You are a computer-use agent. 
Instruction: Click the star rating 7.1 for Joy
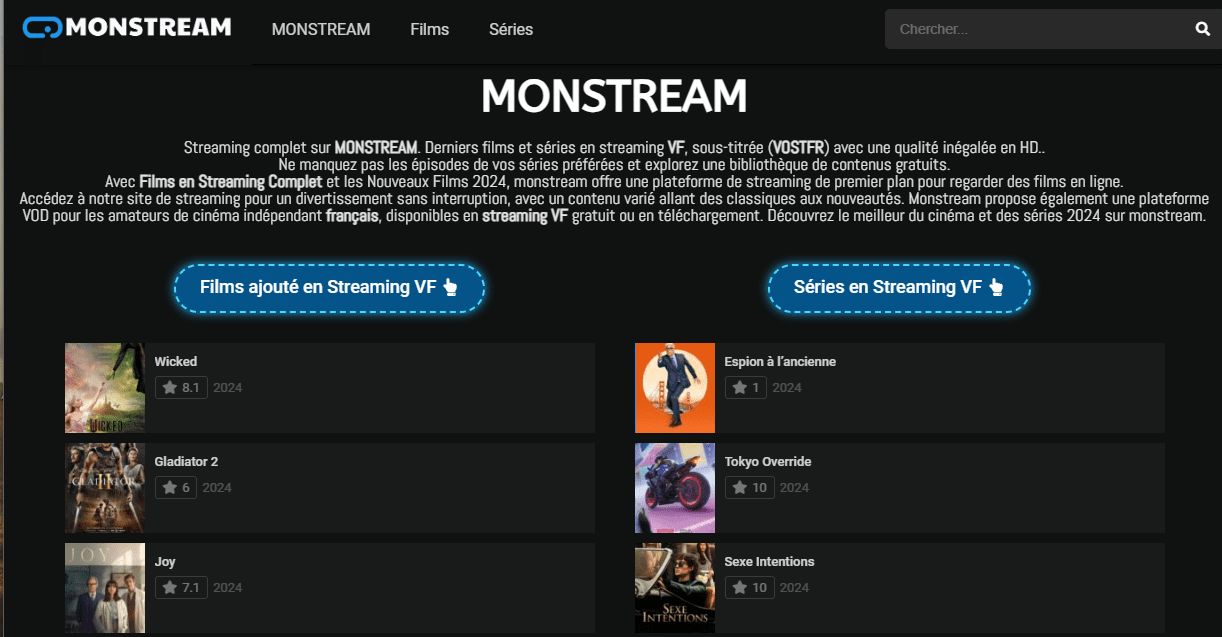[181, 587]
